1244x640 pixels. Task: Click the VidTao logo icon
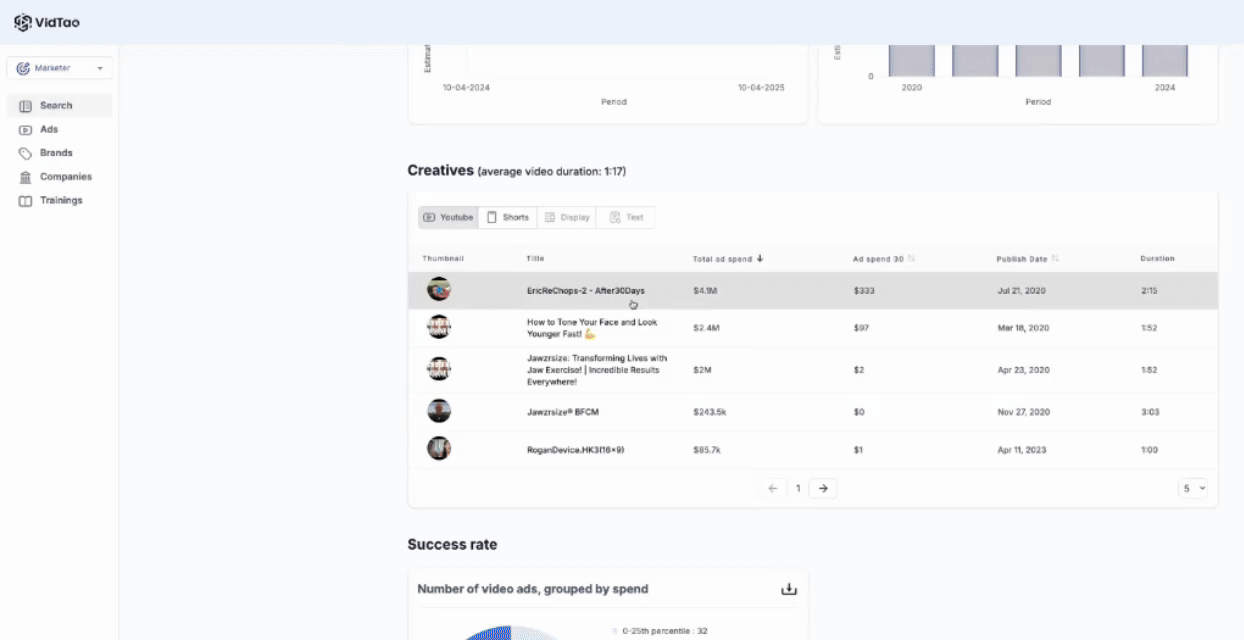pos(22,22)
